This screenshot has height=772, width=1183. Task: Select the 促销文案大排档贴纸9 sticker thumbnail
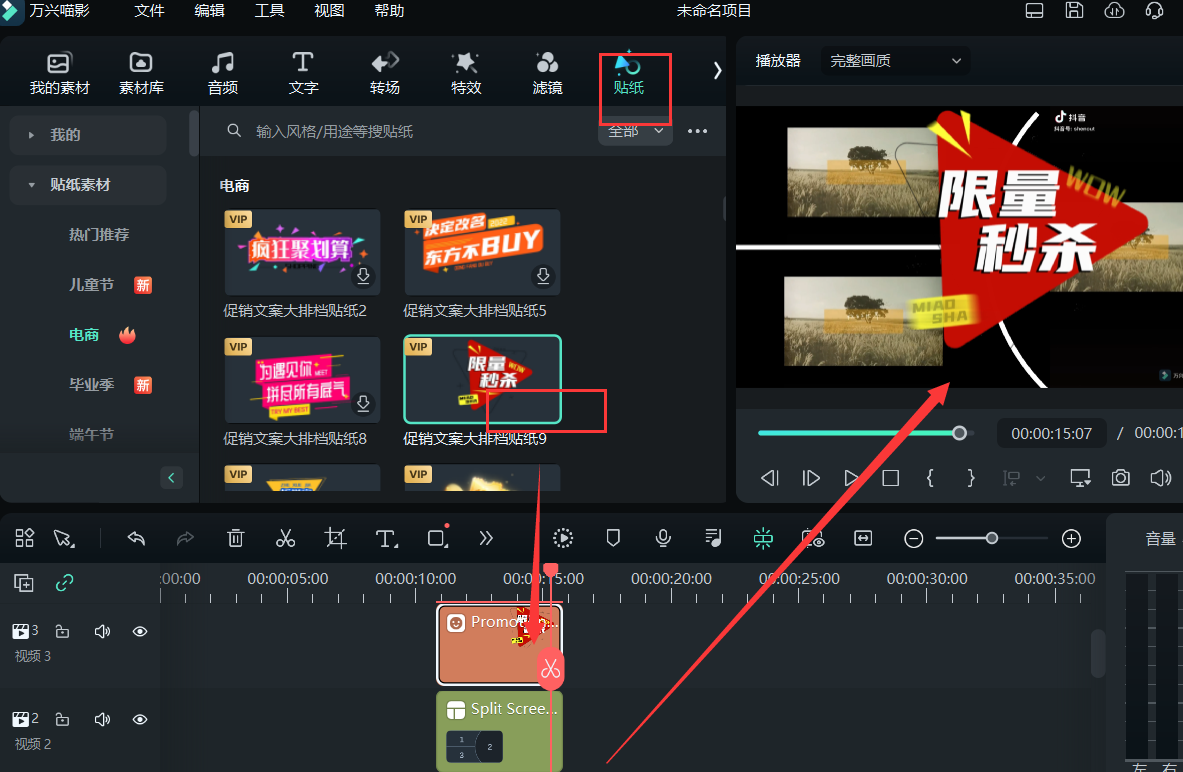click(482, 379)
